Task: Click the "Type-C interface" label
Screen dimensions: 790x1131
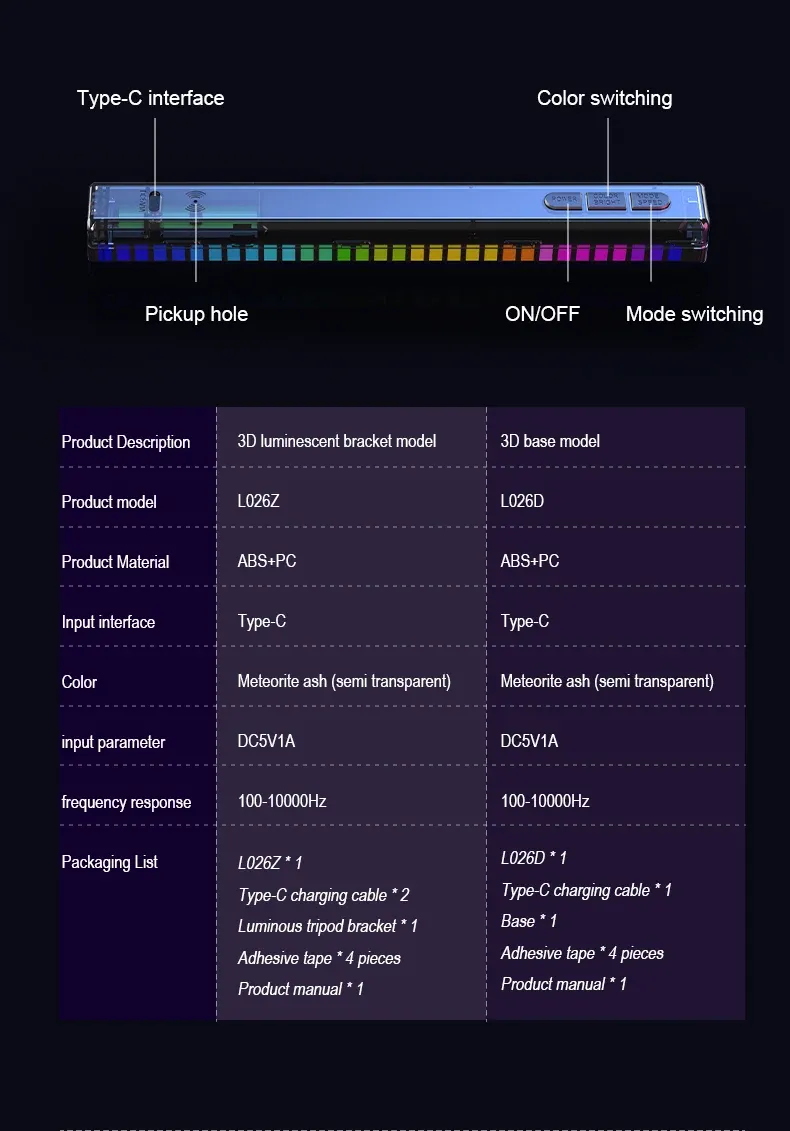Action: pyautogui.click(x=150, y=98)
